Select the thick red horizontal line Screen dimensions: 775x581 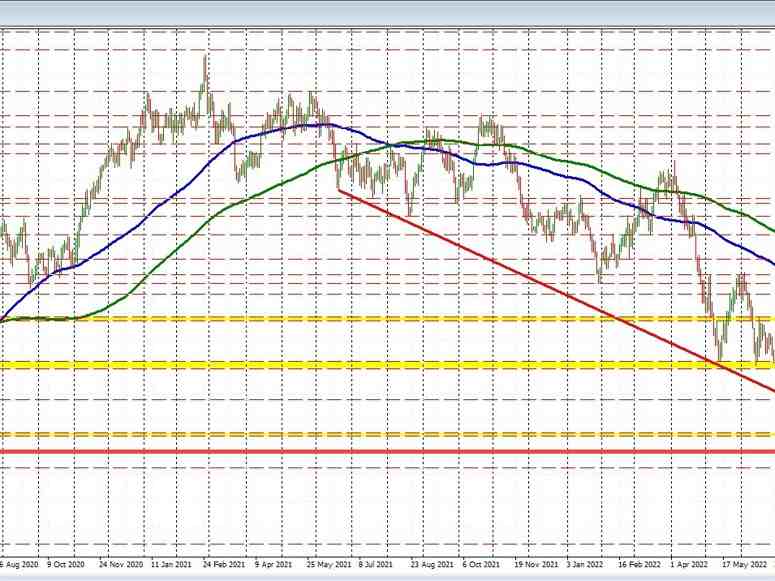(x=388, y=451)
